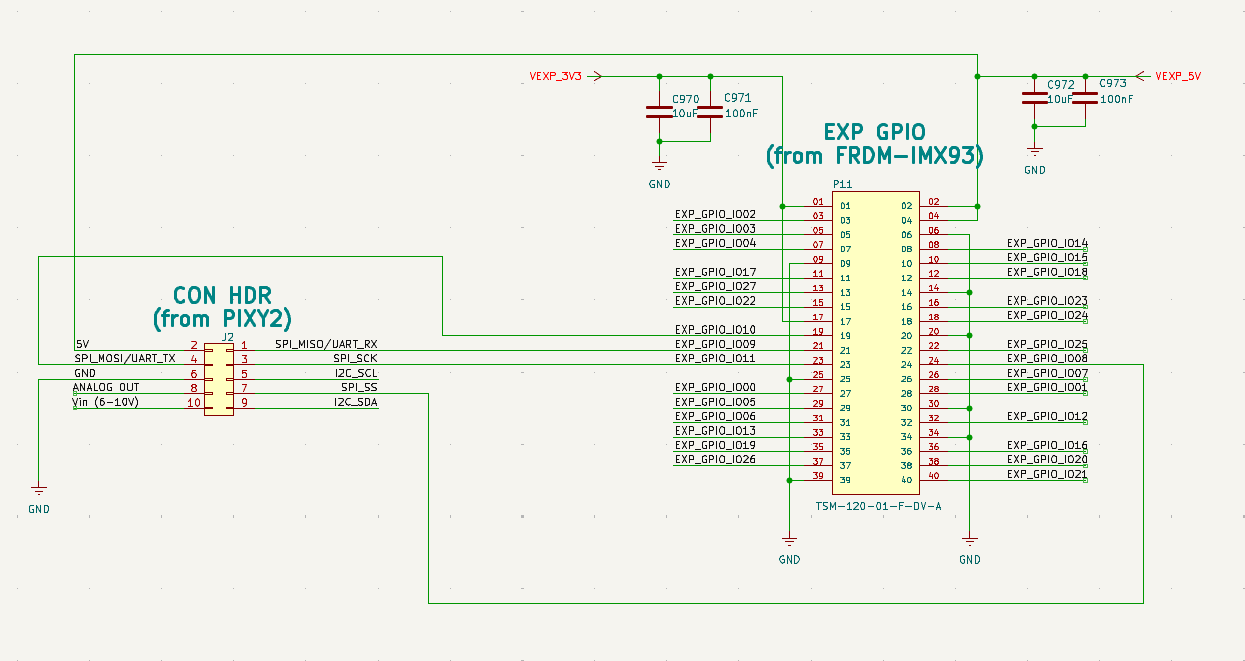This screenshot has width=1245, height=661.
Task: Select the J2 connector body
Action: click(x=219, y=380)
